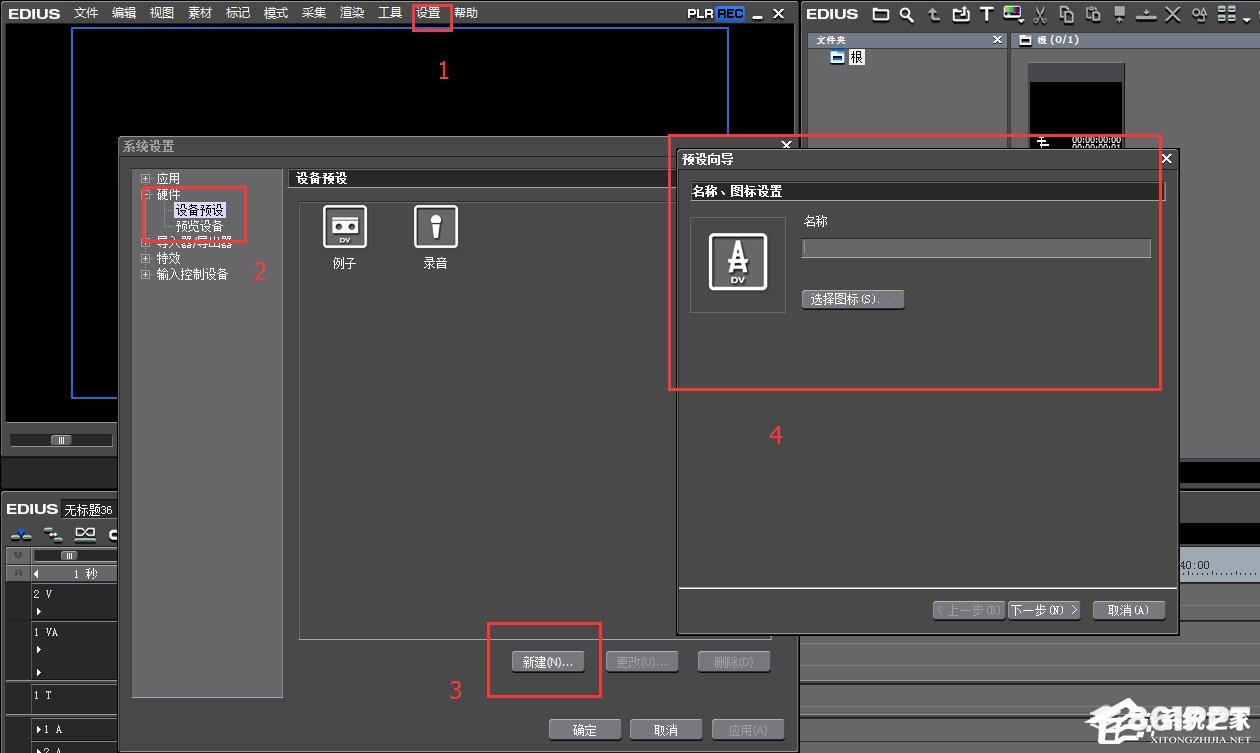Open the 视图 menu

pos(162,13)
